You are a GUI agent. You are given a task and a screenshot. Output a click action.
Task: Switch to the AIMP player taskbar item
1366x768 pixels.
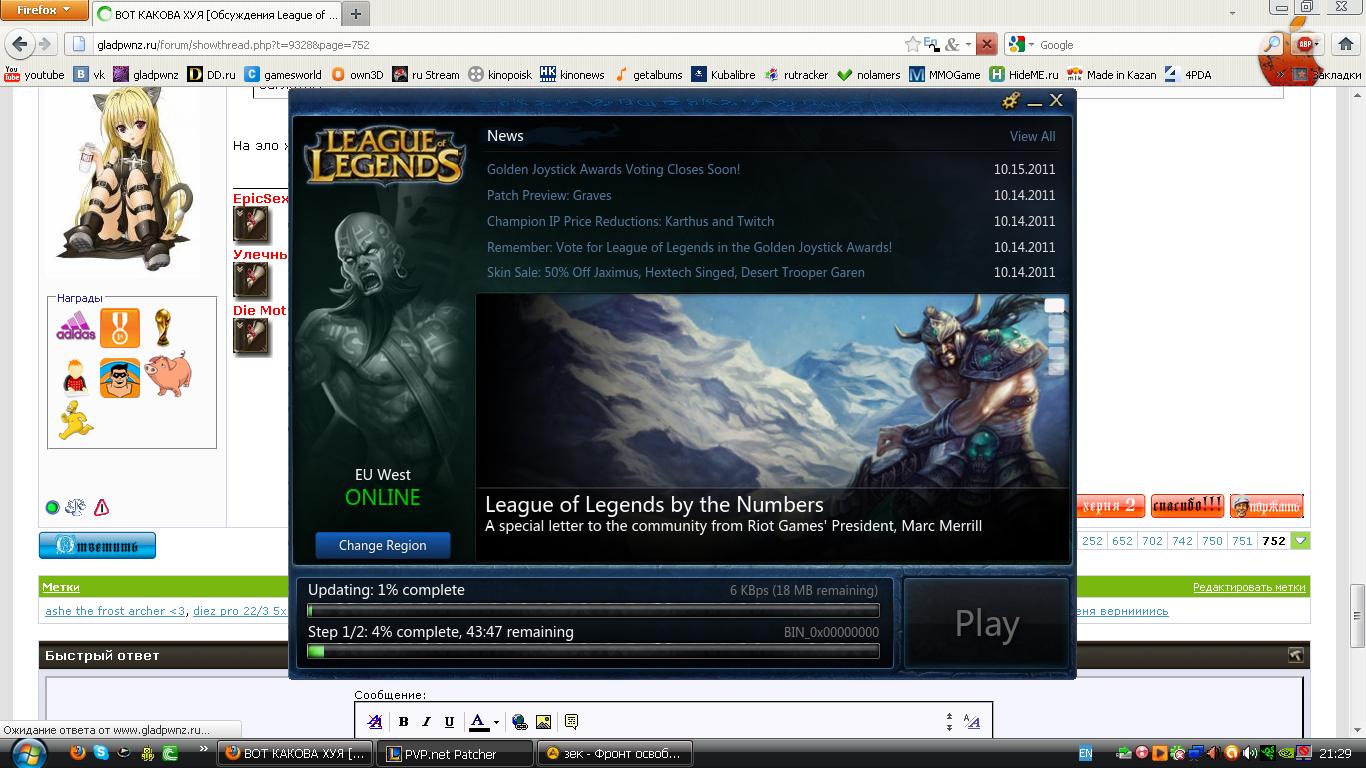pos(615,754)
